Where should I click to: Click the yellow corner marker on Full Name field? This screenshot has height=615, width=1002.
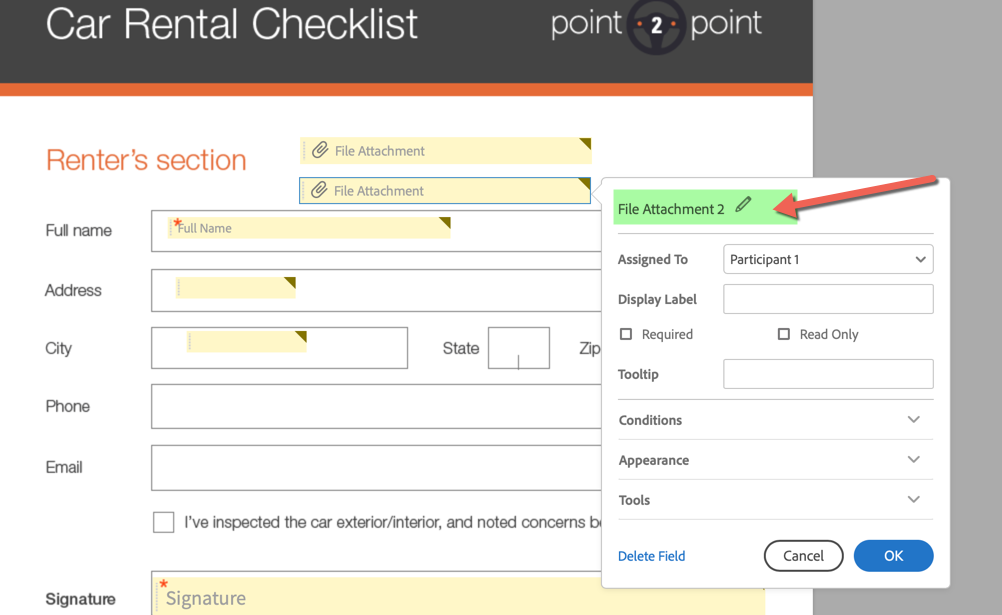coord(445,220)
